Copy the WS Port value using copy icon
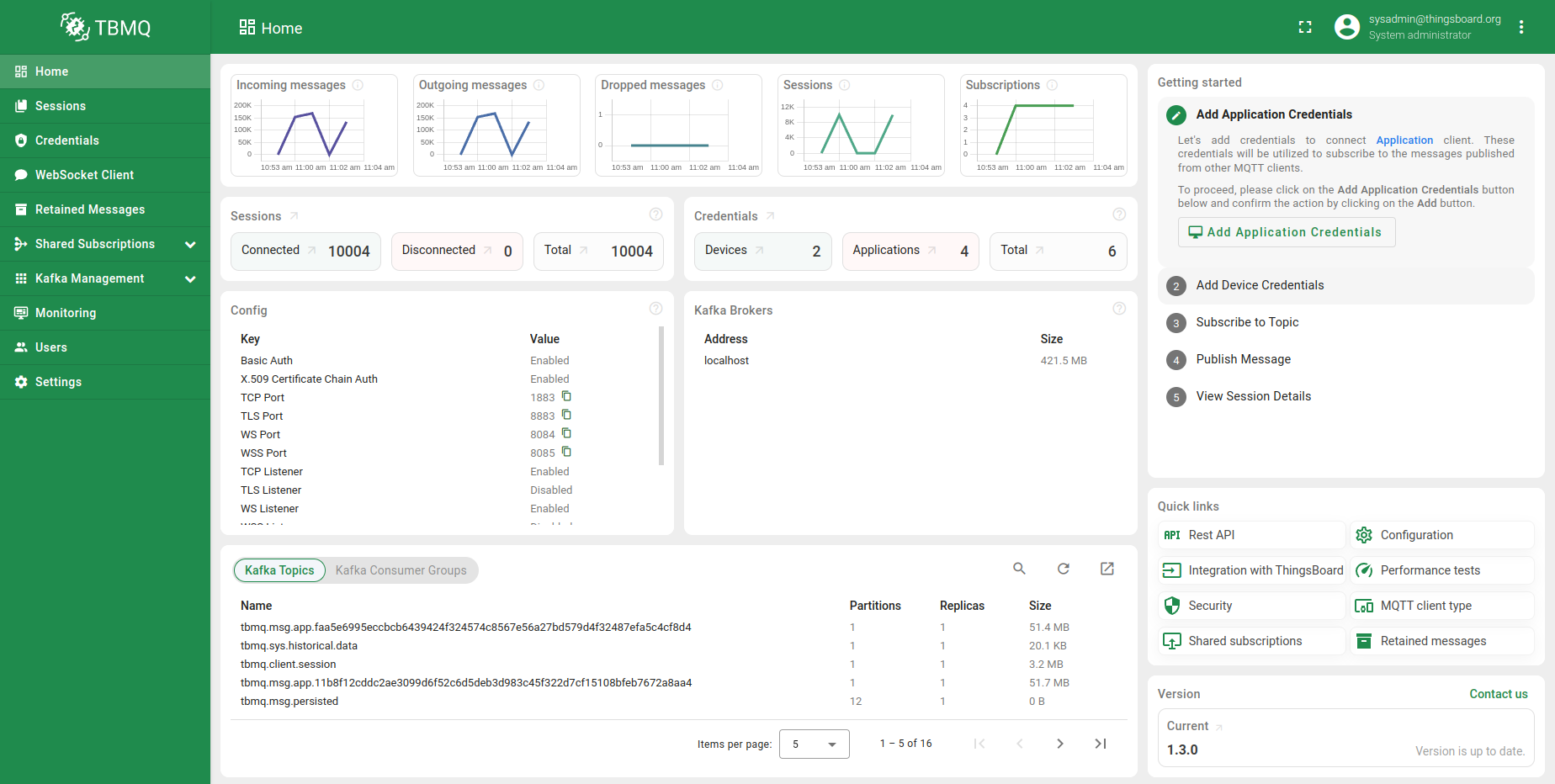The width and height of the screenshot is (1555, 784). click(565, 433)
